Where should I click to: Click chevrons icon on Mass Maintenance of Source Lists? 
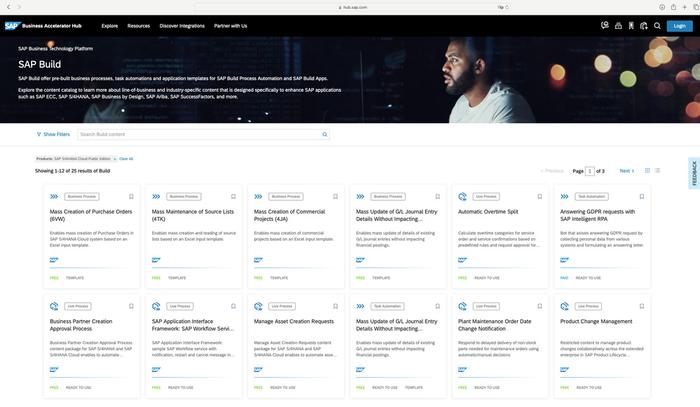point(156,196)
